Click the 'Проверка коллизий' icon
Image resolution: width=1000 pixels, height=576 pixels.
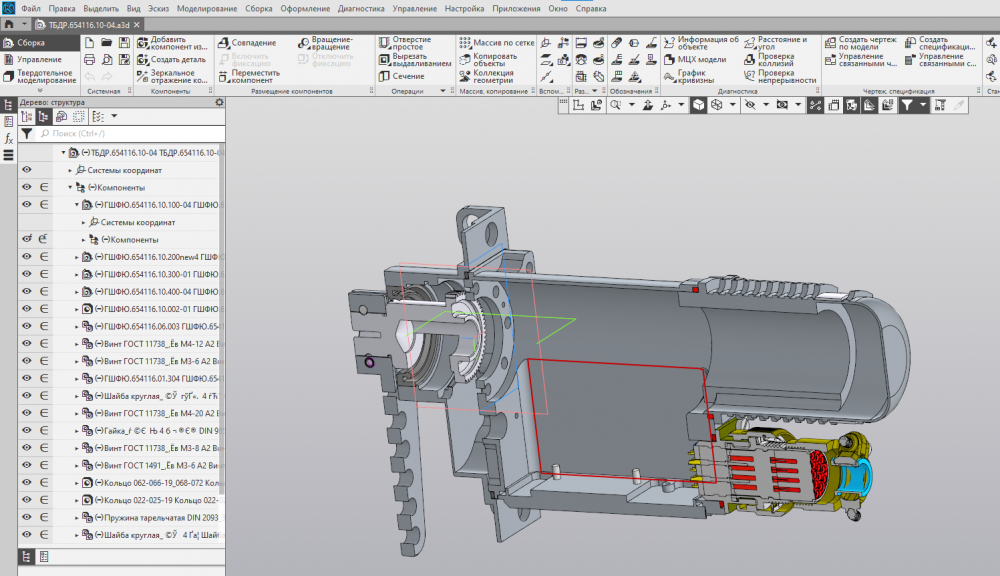pyautogui.click(x=750, y=59)
